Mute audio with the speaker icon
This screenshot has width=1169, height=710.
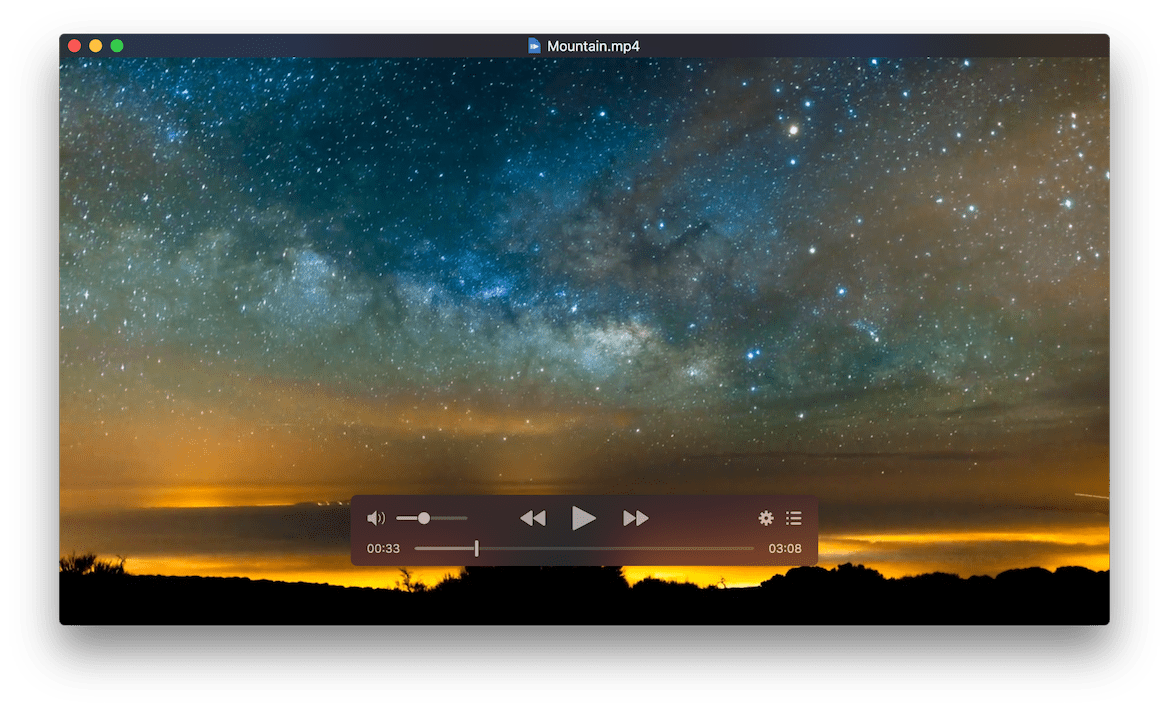click(x=376, y=518)
